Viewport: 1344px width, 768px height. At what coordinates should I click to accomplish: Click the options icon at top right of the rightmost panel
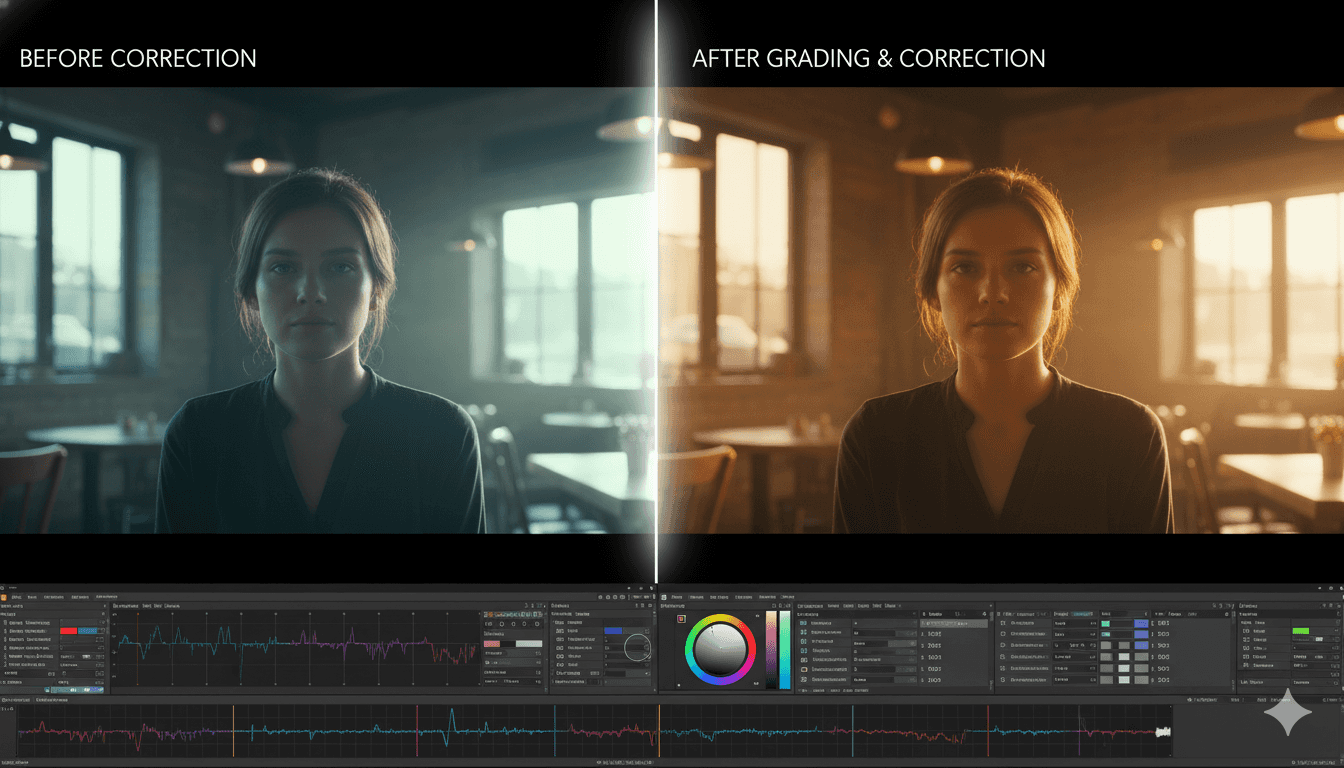[x=1330, y=605]
